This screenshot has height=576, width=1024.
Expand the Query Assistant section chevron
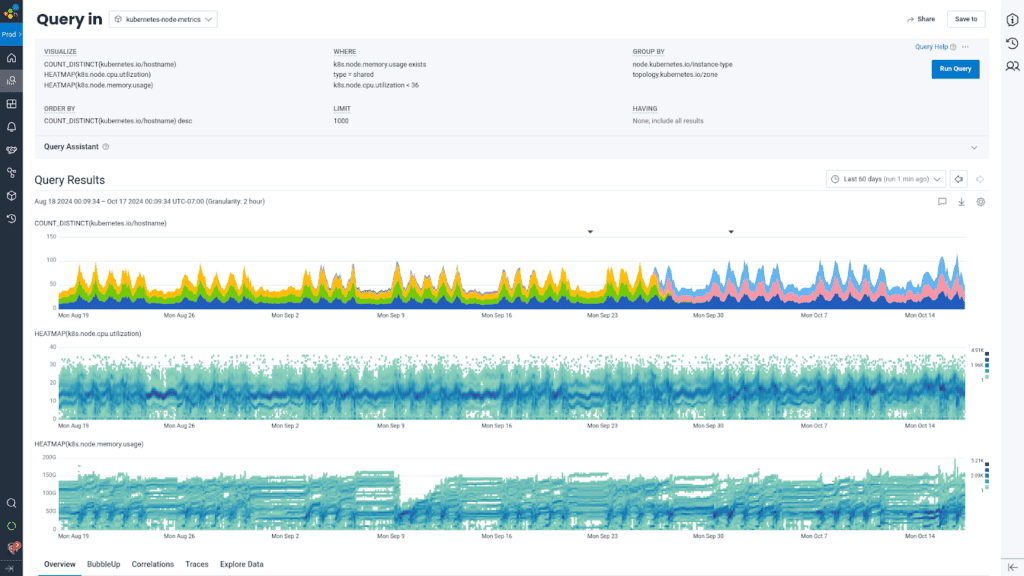pos(974,147)
